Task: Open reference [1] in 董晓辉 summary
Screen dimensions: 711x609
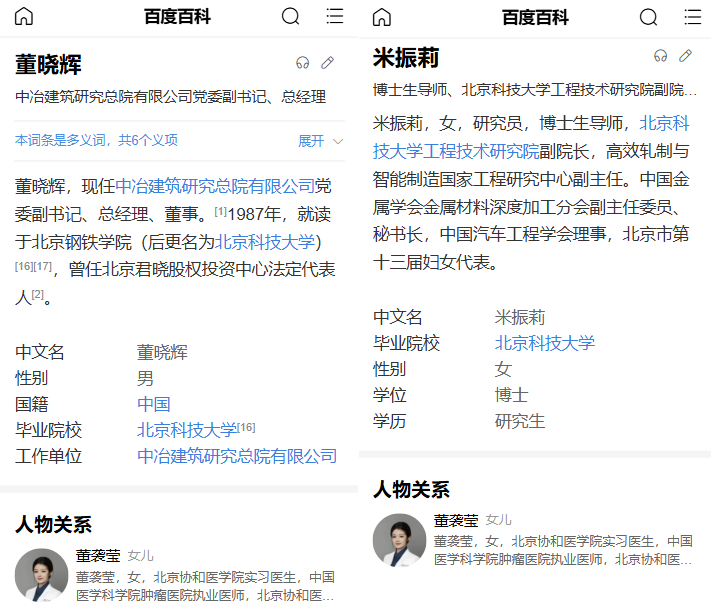Action: [220, 211]
